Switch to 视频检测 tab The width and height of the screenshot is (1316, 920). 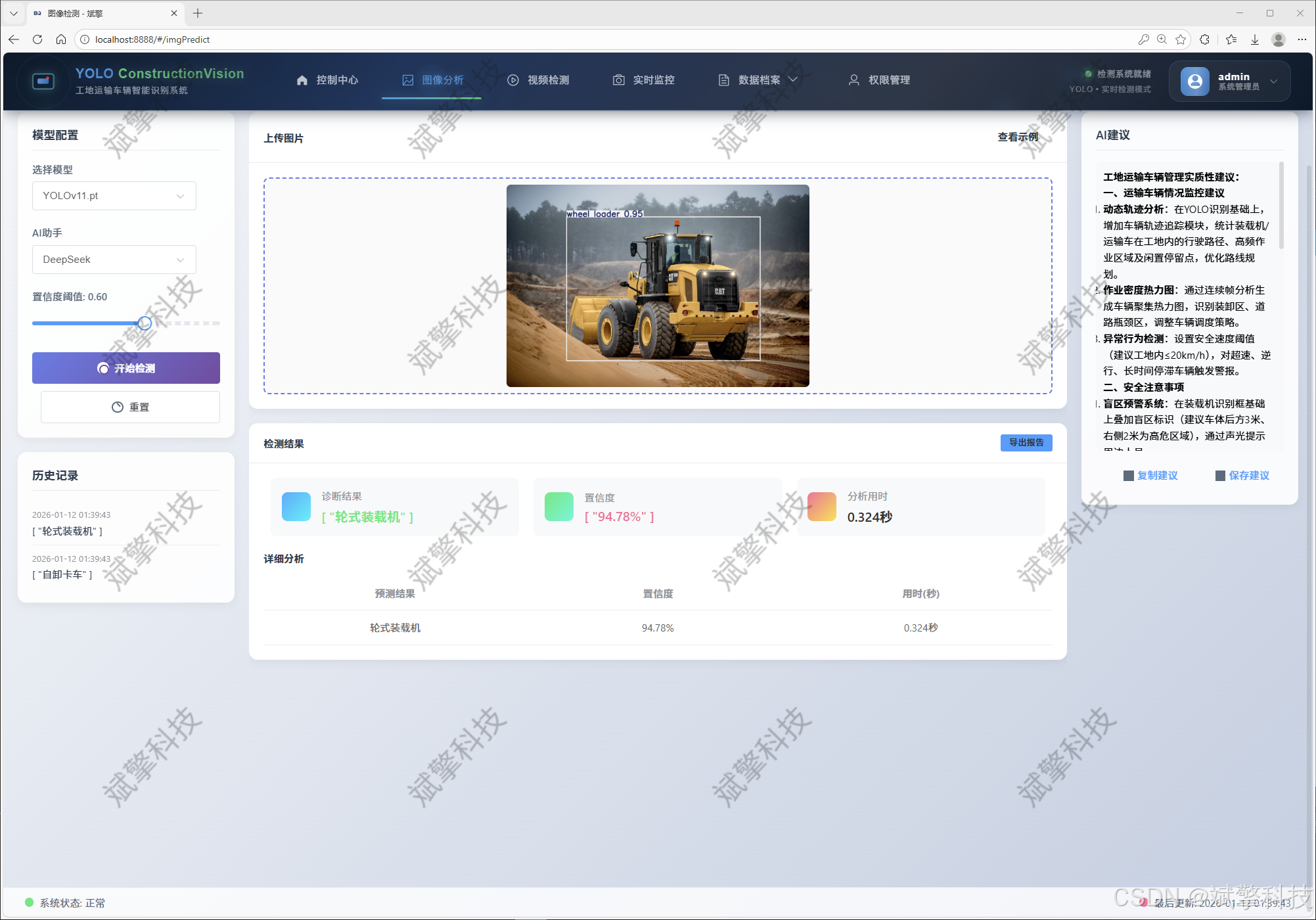click(539, 80)
